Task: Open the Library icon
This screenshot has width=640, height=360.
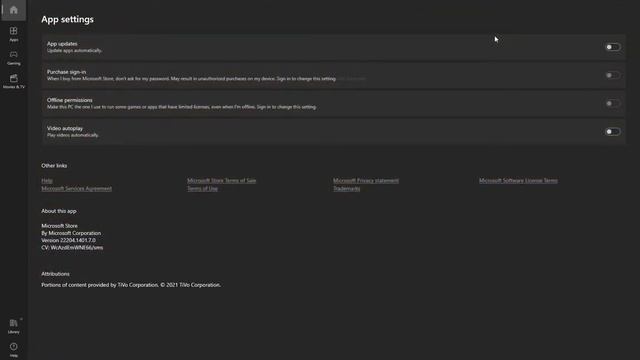Action: (13, 326)
